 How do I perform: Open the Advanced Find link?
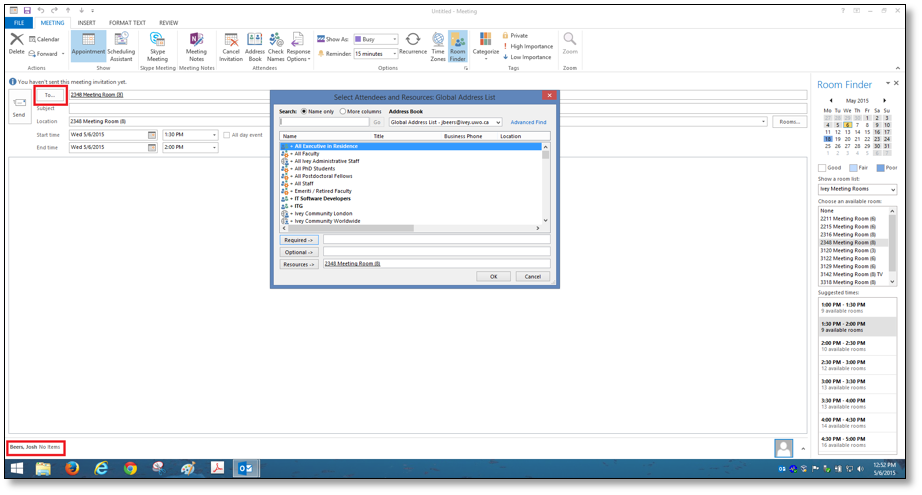[528, 122]
